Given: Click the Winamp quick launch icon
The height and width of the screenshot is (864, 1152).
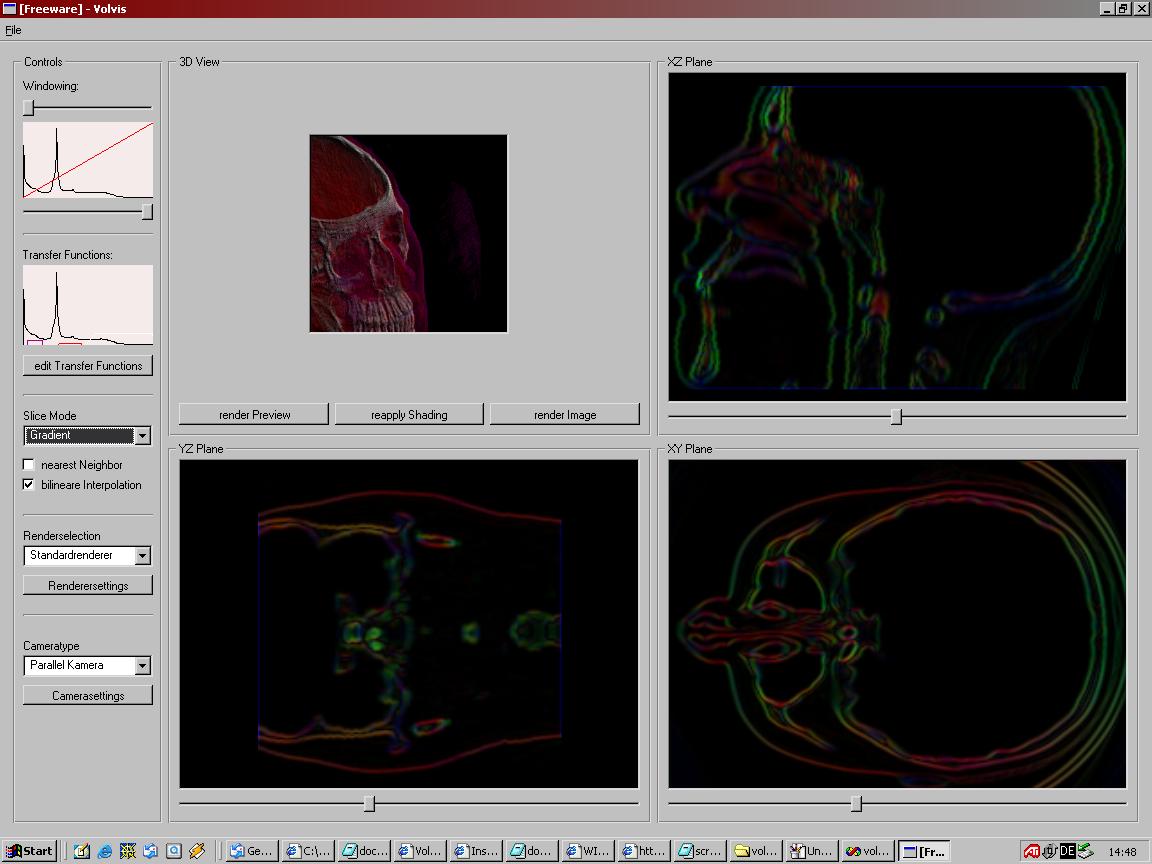Looking at the screenshot, I should [197, 851].
